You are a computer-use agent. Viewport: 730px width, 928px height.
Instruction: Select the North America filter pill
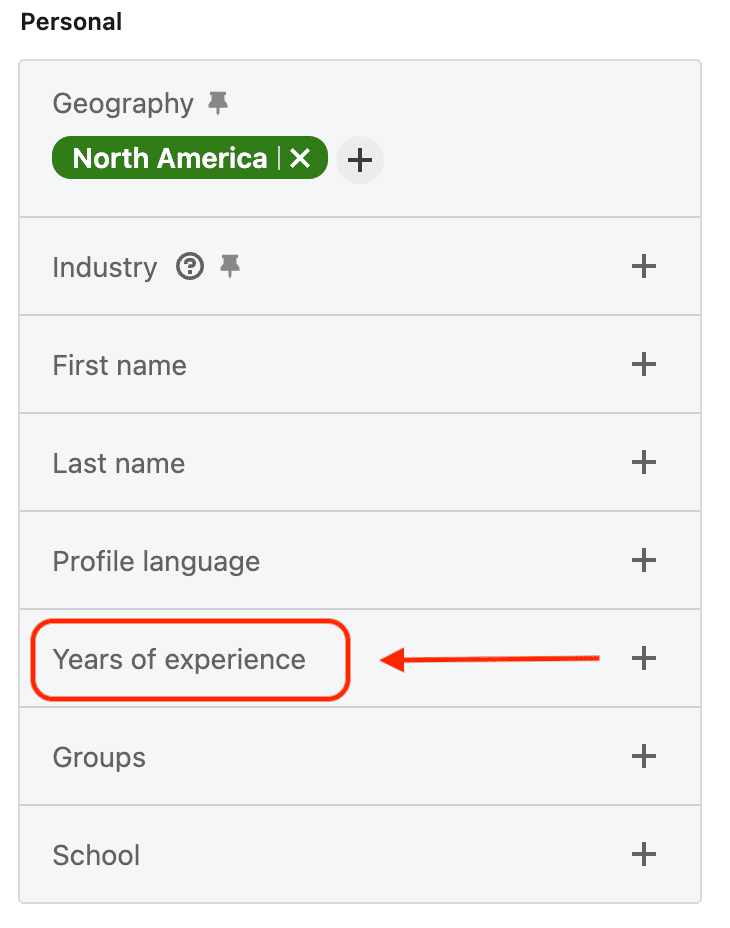[169, 158]
